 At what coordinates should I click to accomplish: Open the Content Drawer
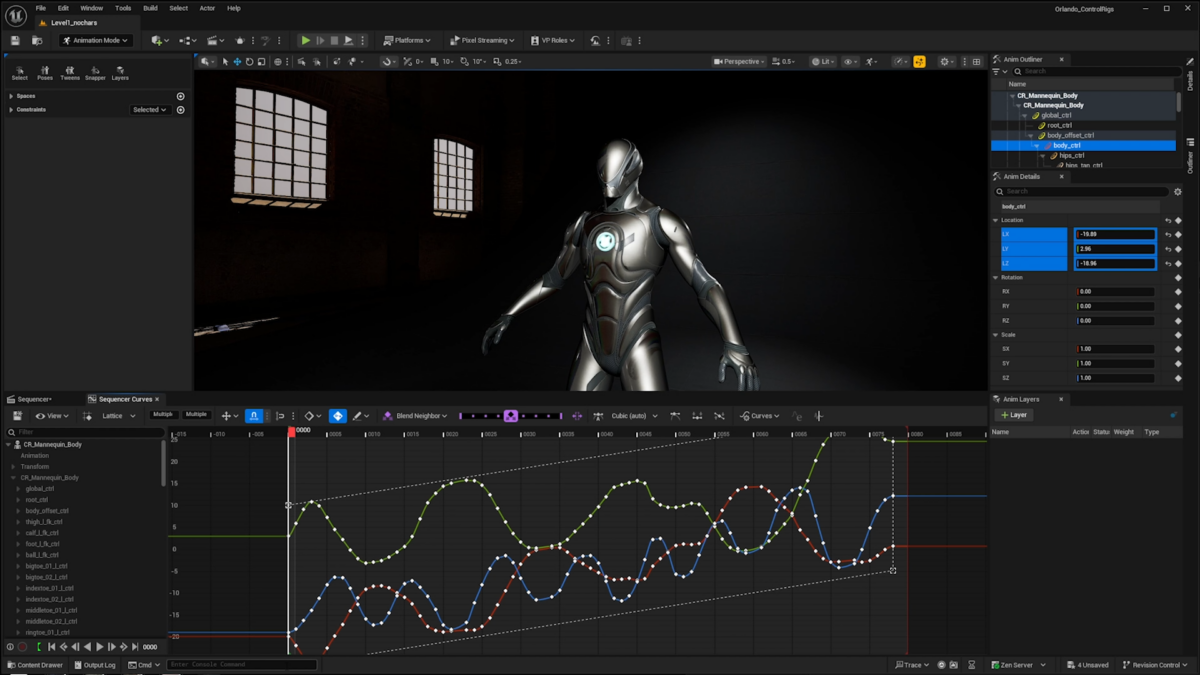[x=35, y=665]
